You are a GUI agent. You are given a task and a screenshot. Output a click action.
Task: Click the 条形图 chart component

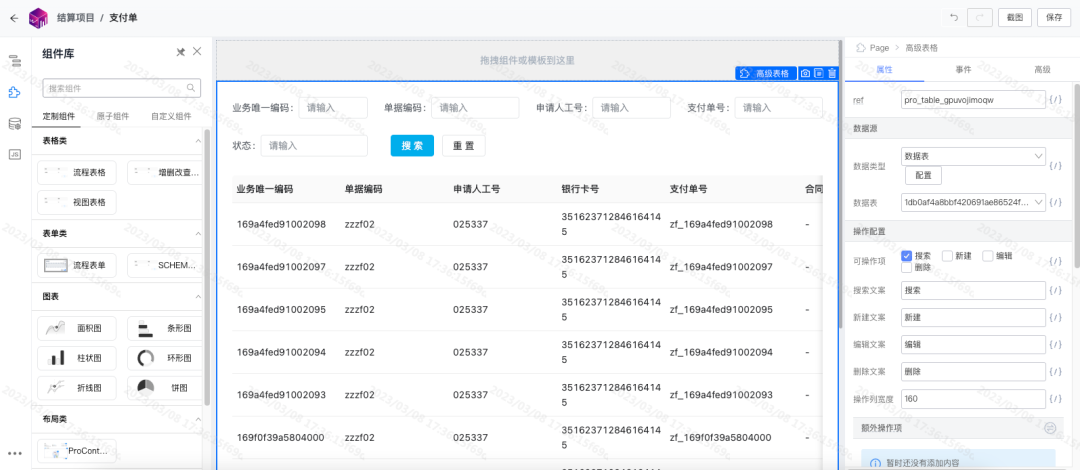(165, 329)
